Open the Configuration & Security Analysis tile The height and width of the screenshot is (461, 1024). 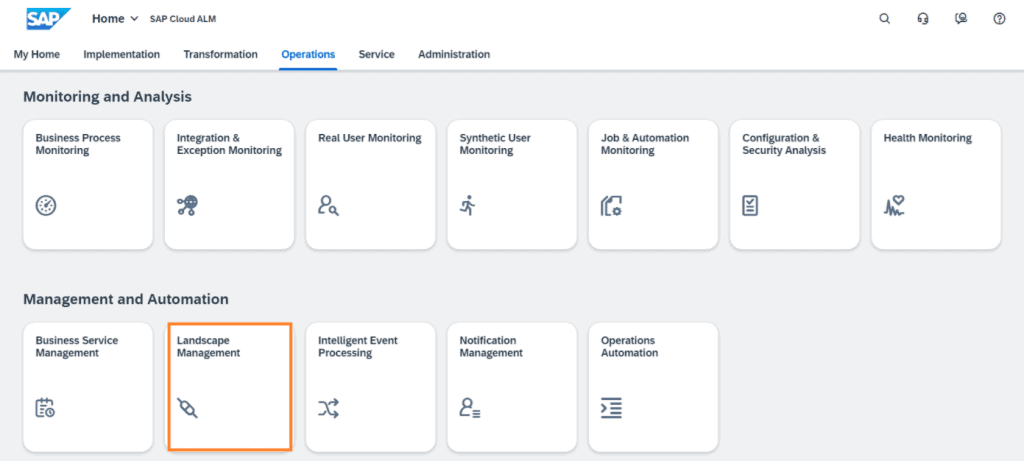click(794, 184)
